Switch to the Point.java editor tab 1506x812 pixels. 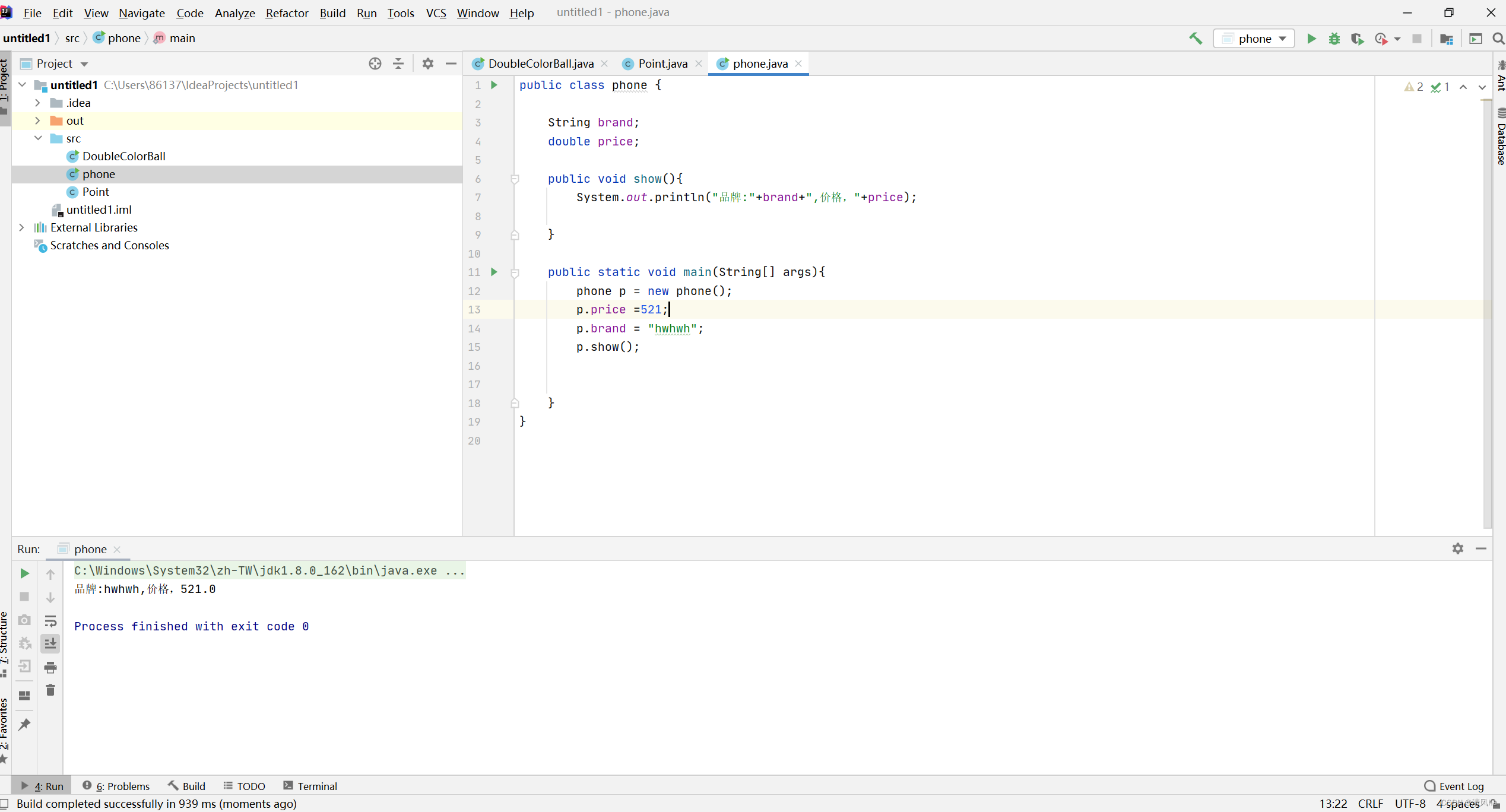click(x=661, y=64)
